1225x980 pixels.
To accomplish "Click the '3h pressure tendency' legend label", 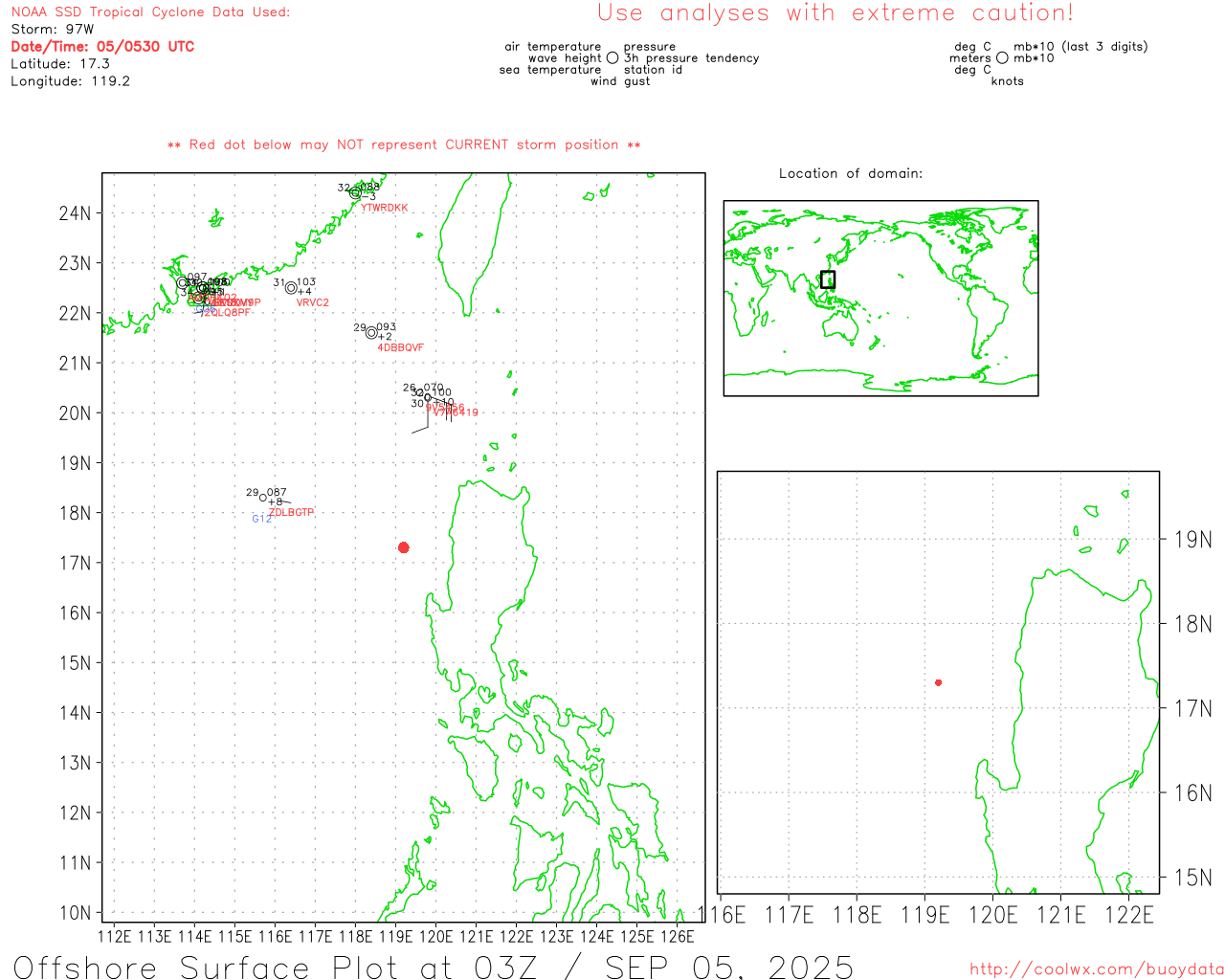I will [691, 58].
